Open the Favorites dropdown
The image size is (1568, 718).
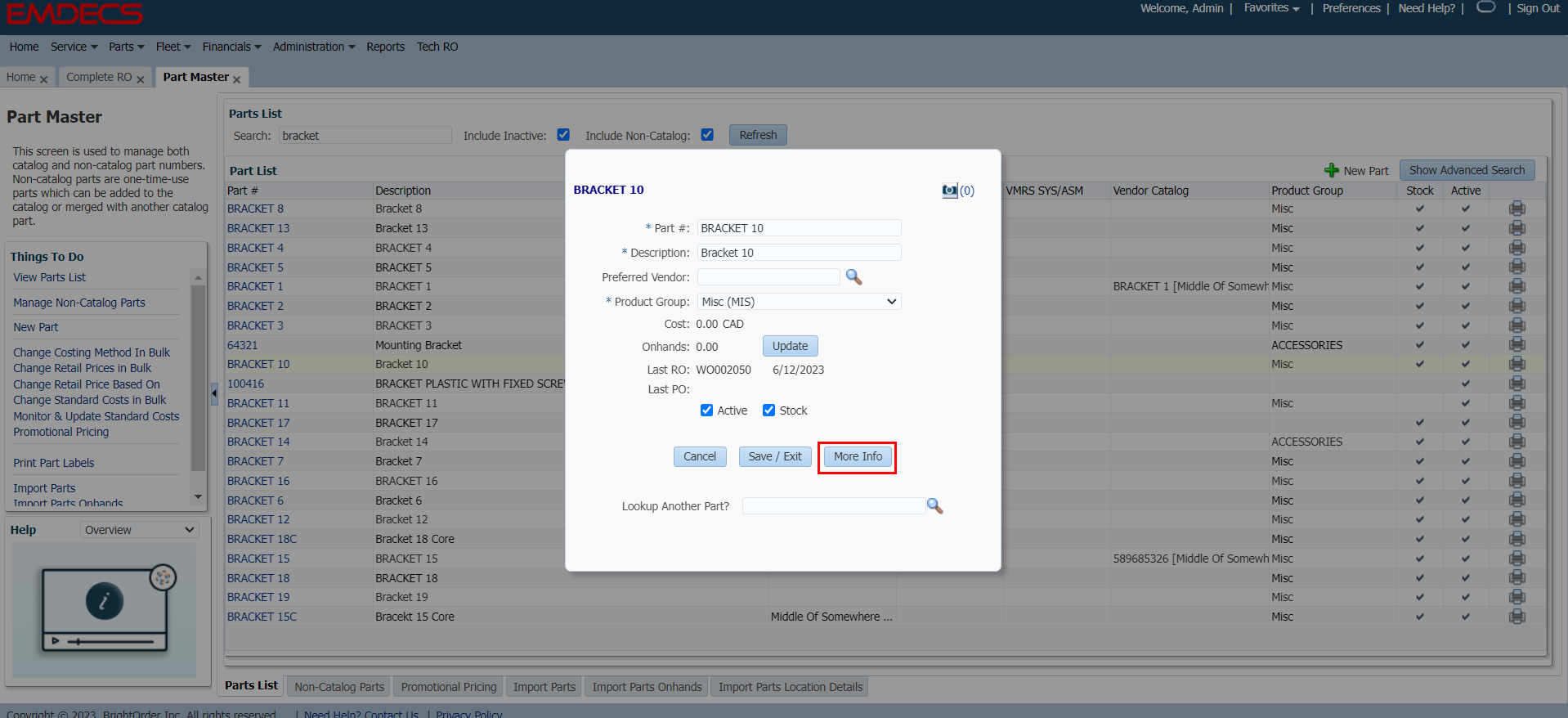click(x=1271, y=8)
